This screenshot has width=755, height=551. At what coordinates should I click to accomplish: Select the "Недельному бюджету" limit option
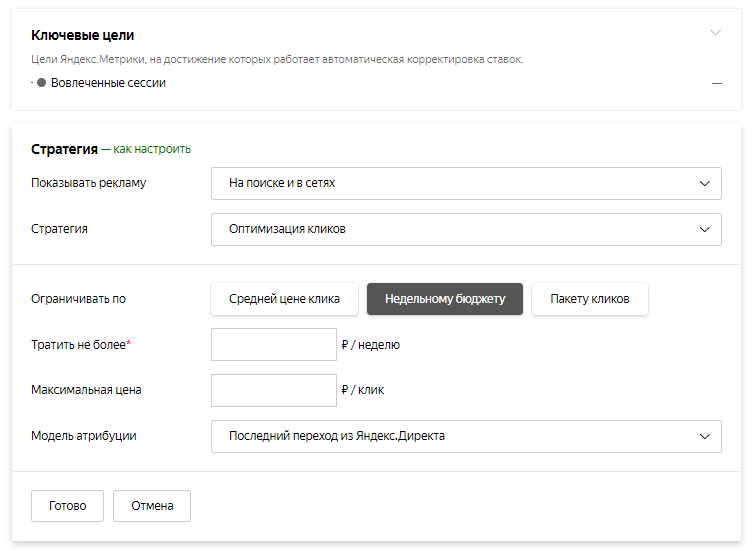pyautogui.click(x=445, y=299)
